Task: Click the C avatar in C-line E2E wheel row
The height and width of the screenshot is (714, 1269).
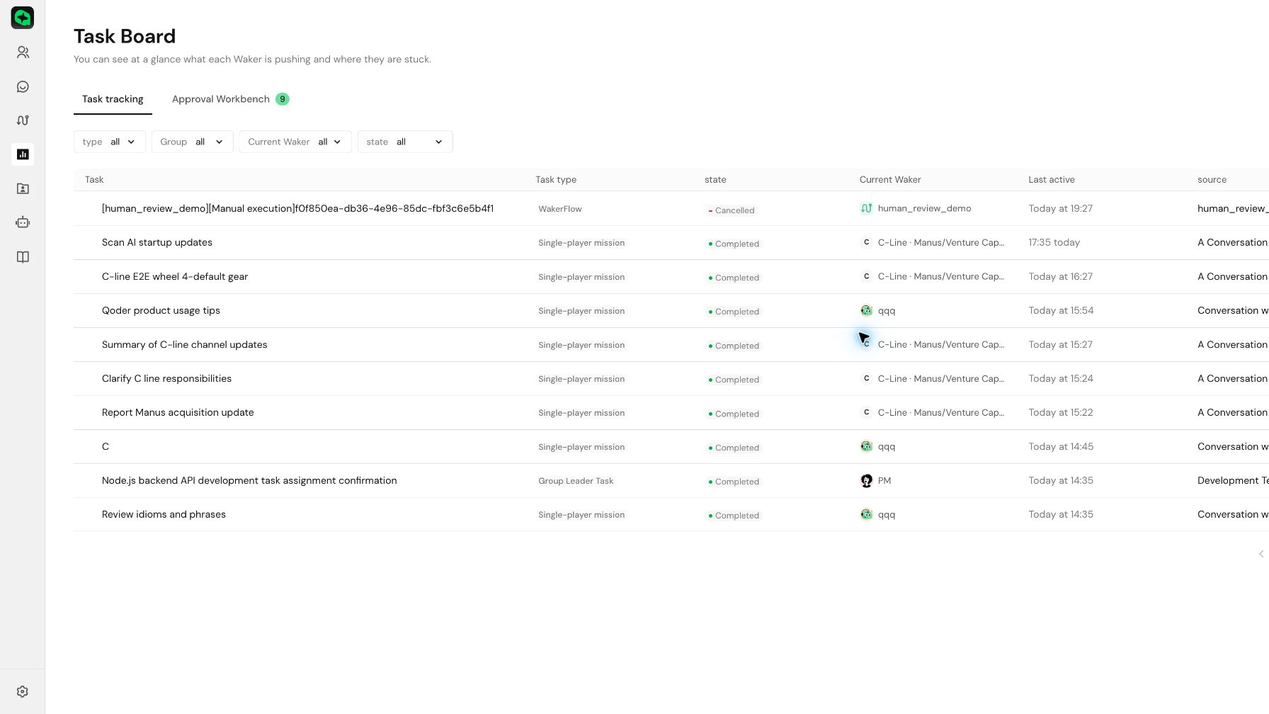Action: [866, 277]
